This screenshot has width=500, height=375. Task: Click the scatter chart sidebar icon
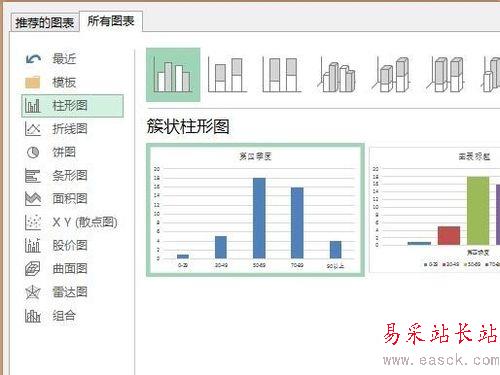pyautogui.click(x=33, y=222)
